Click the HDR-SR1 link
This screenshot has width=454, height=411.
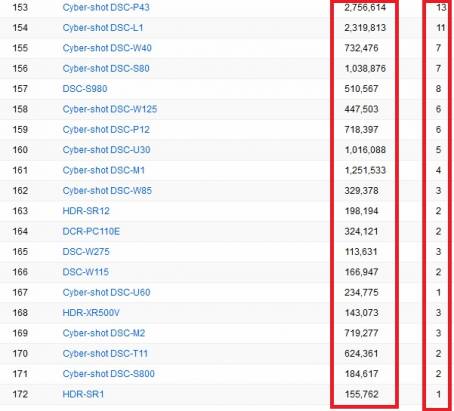tap(83, 394)
